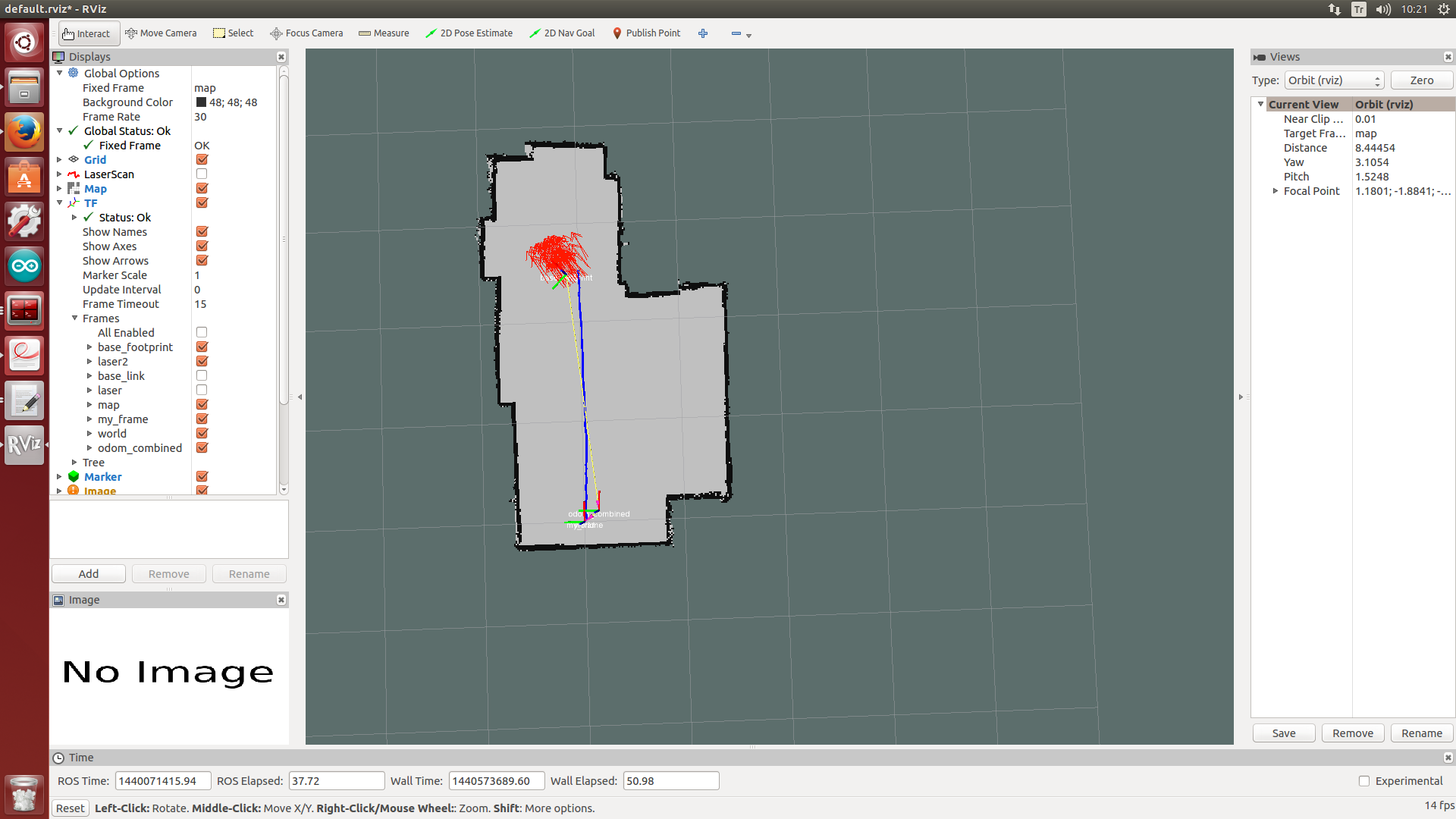Click the RViz launcher icon
The image size is (1456, 819).
click(x=24, y=444)
